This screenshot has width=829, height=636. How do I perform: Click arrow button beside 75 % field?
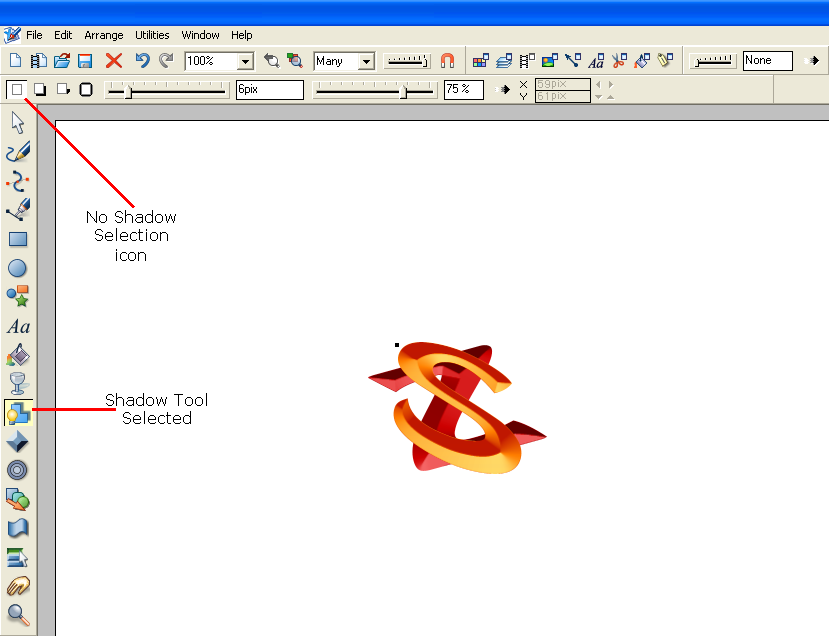coord(503,89)
